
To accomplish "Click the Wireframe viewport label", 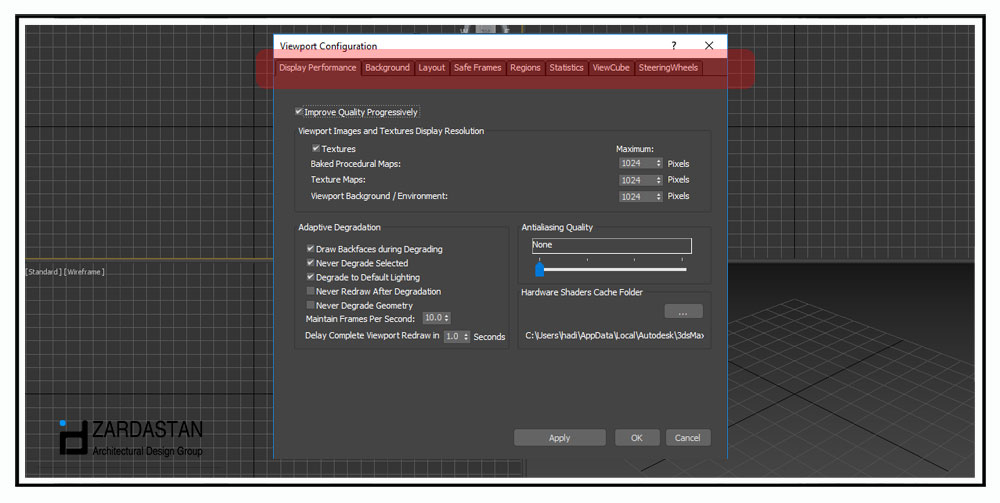I will (85, 272).
